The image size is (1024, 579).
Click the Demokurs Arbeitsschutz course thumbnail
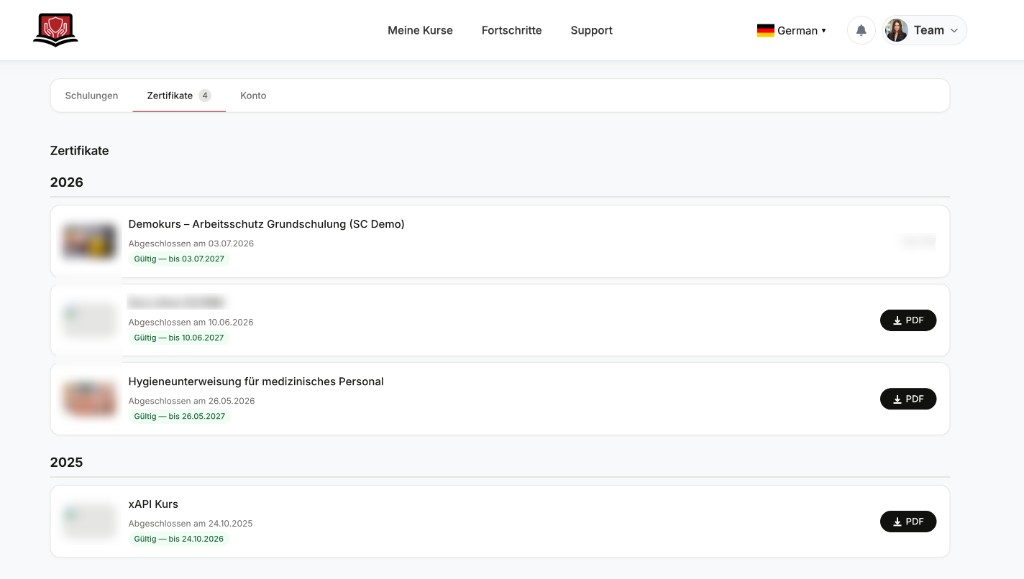click(x=89, y=241)
